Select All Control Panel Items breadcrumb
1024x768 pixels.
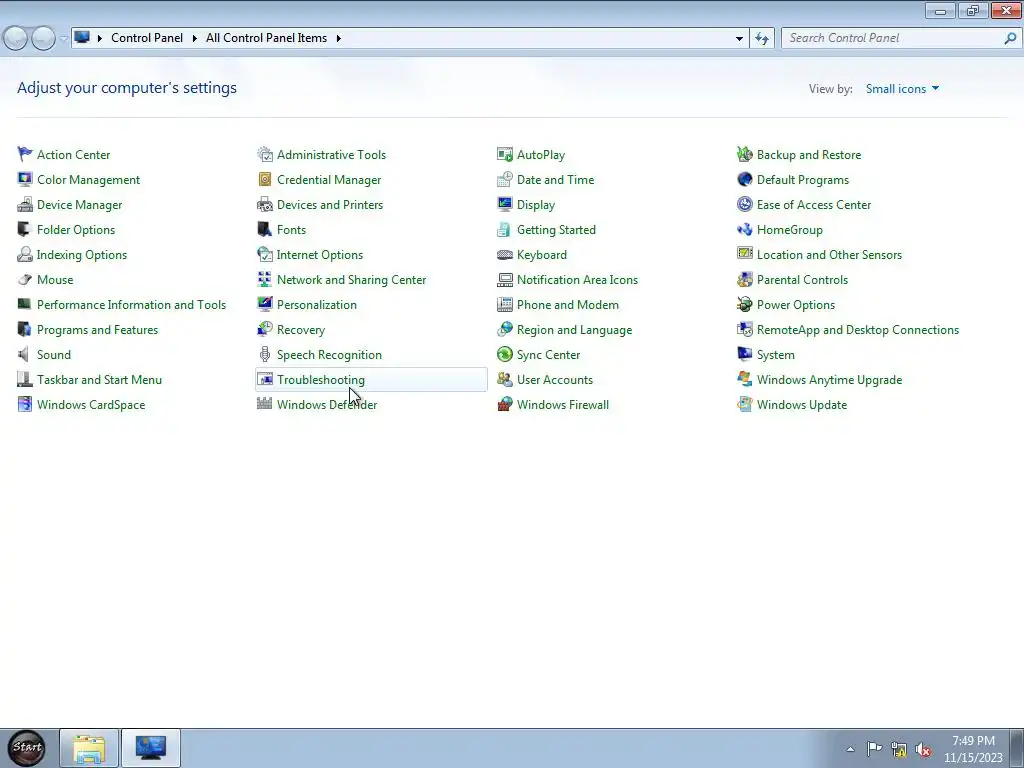266,38
